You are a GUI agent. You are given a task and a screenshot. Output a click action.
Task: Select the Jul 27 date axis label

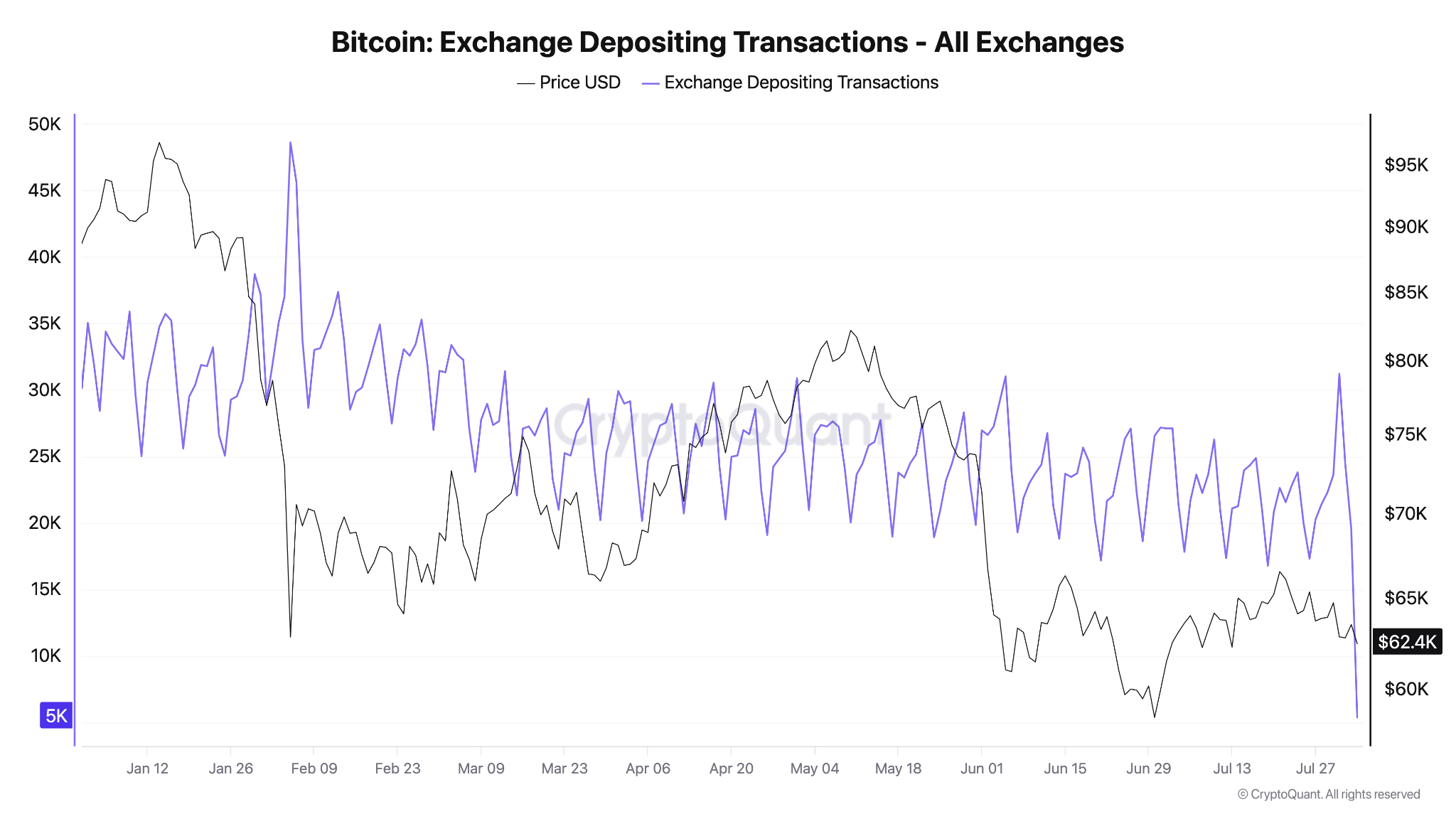point(1315,769)
